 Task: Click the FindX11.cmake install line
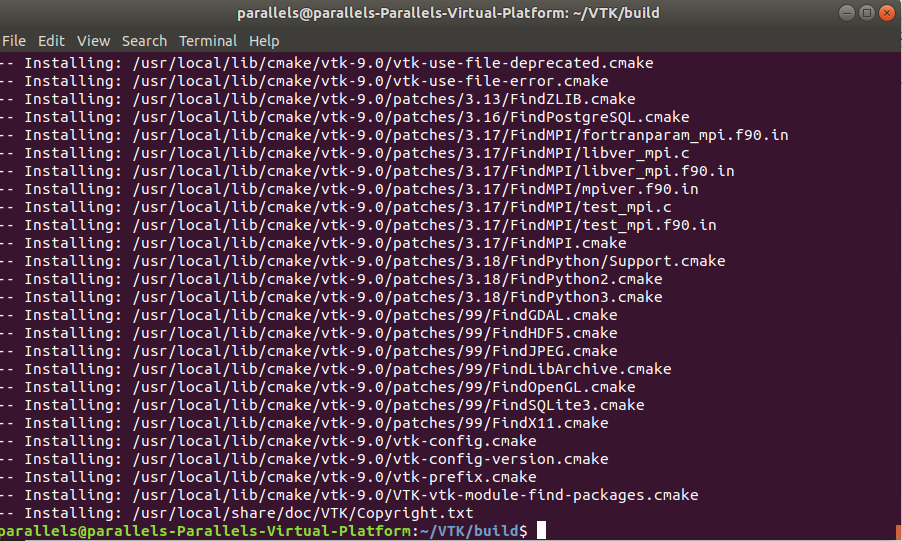tap(304, 423)
